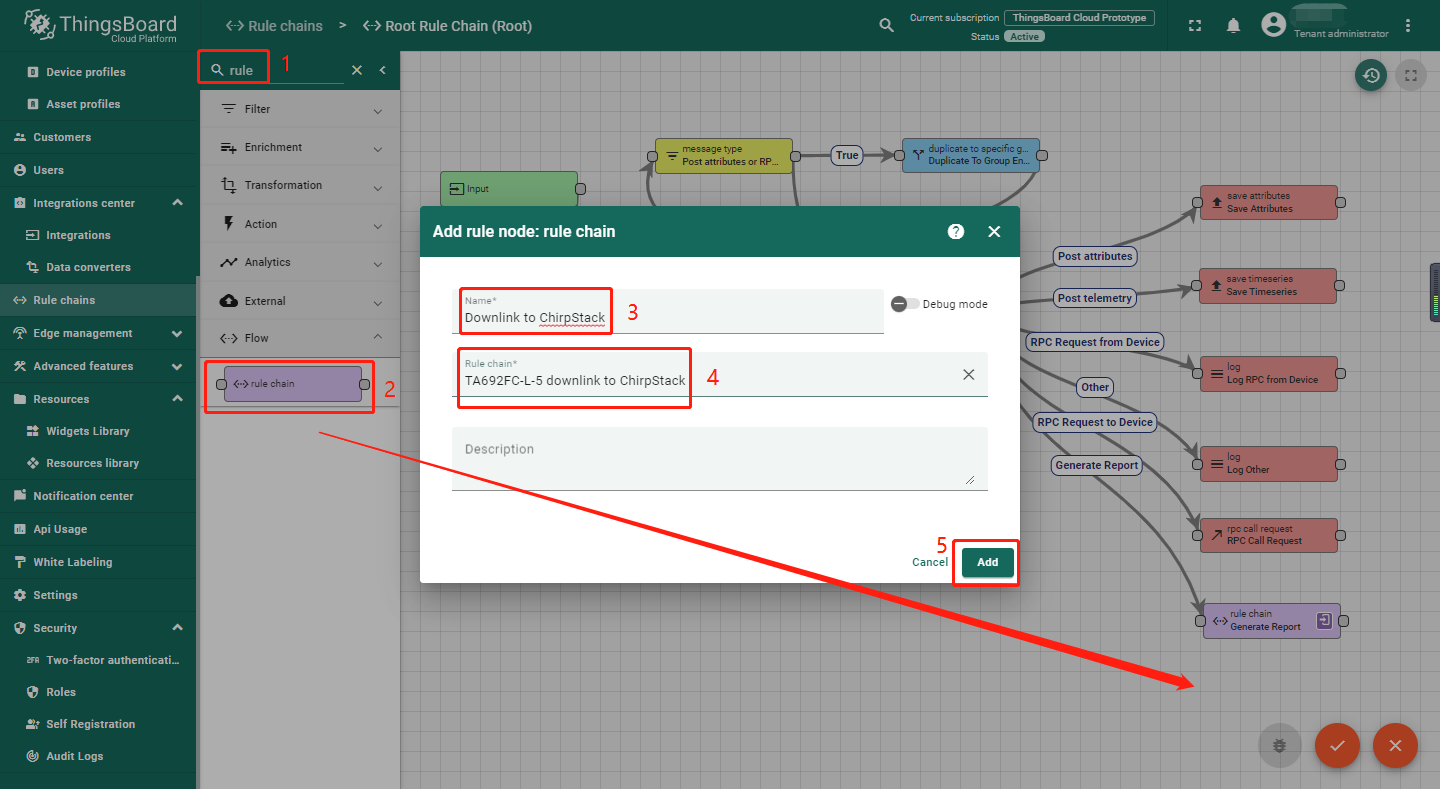Open notifications bell
This screenshot has height=789, width=1440.
1234,26
